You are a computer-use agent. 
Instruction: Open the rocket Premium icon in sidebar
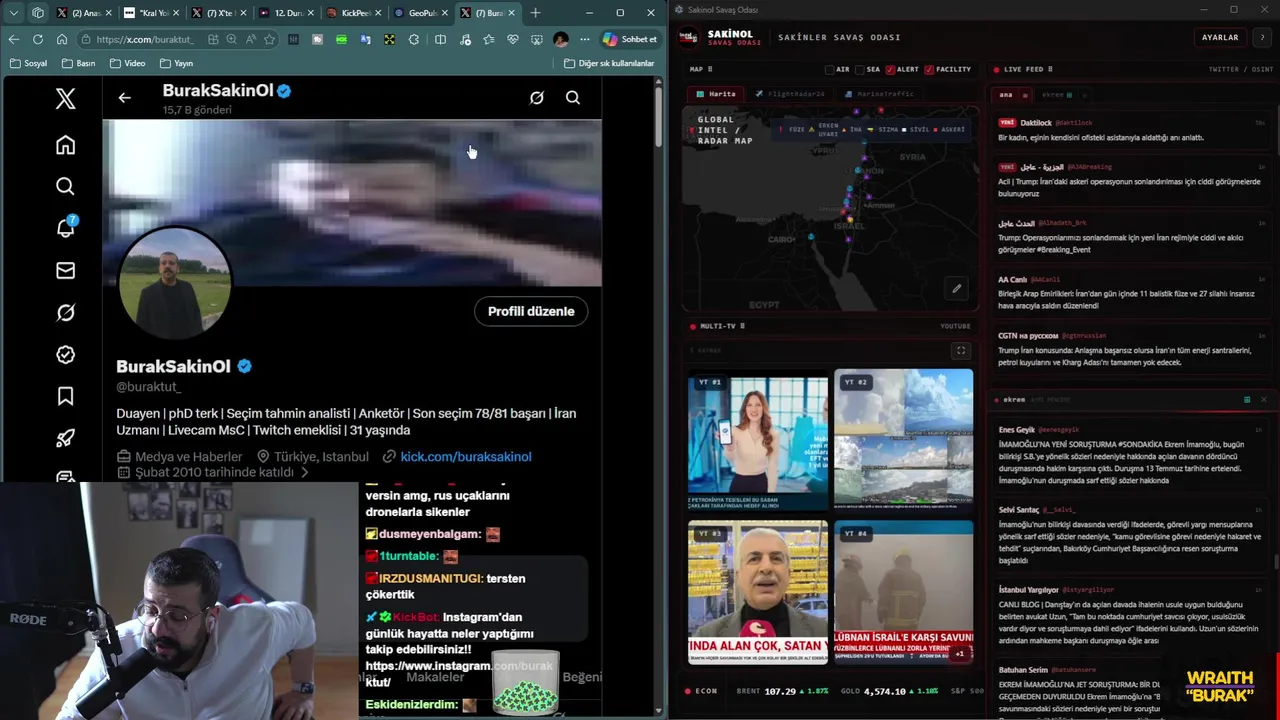click(65, 438)
